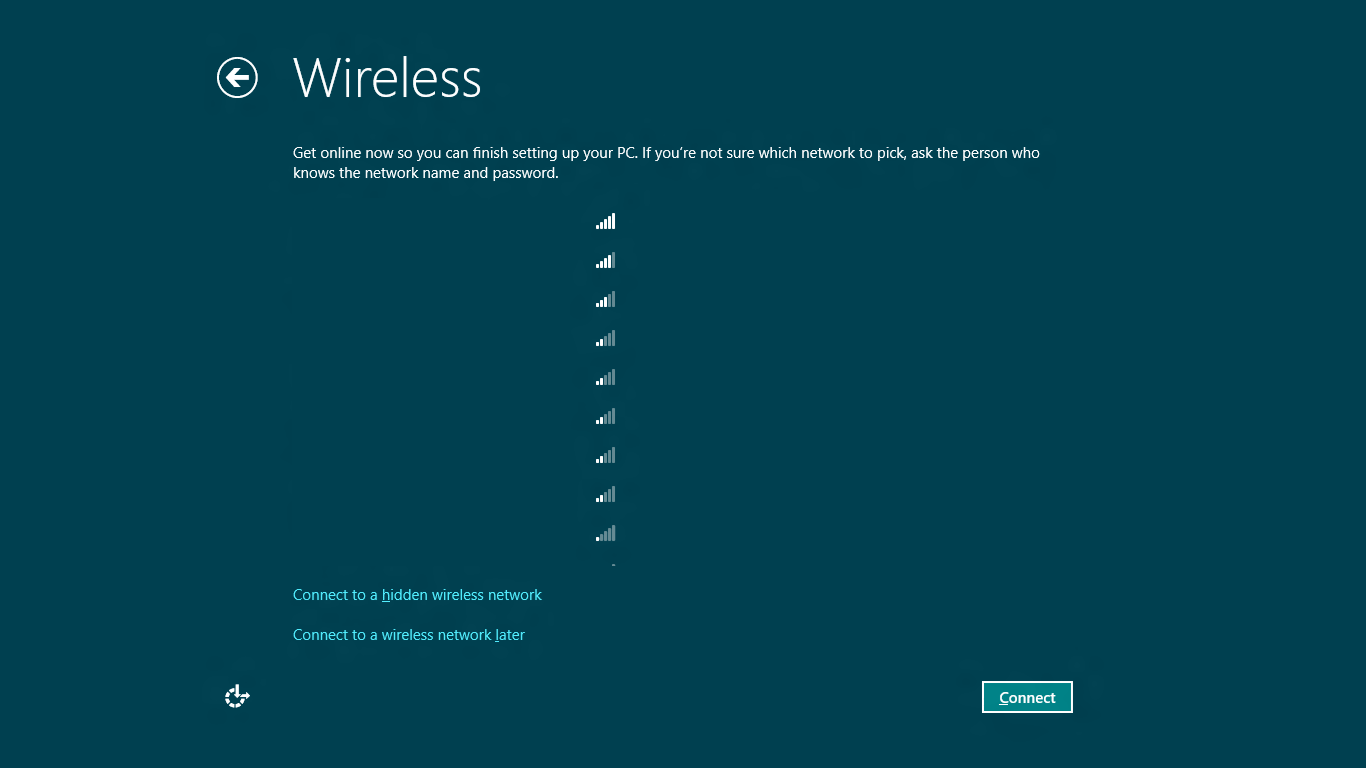The width and height of the screenshot is (1366, 768).
Task: Select the eighth network in the list
Action: (605, 495)
